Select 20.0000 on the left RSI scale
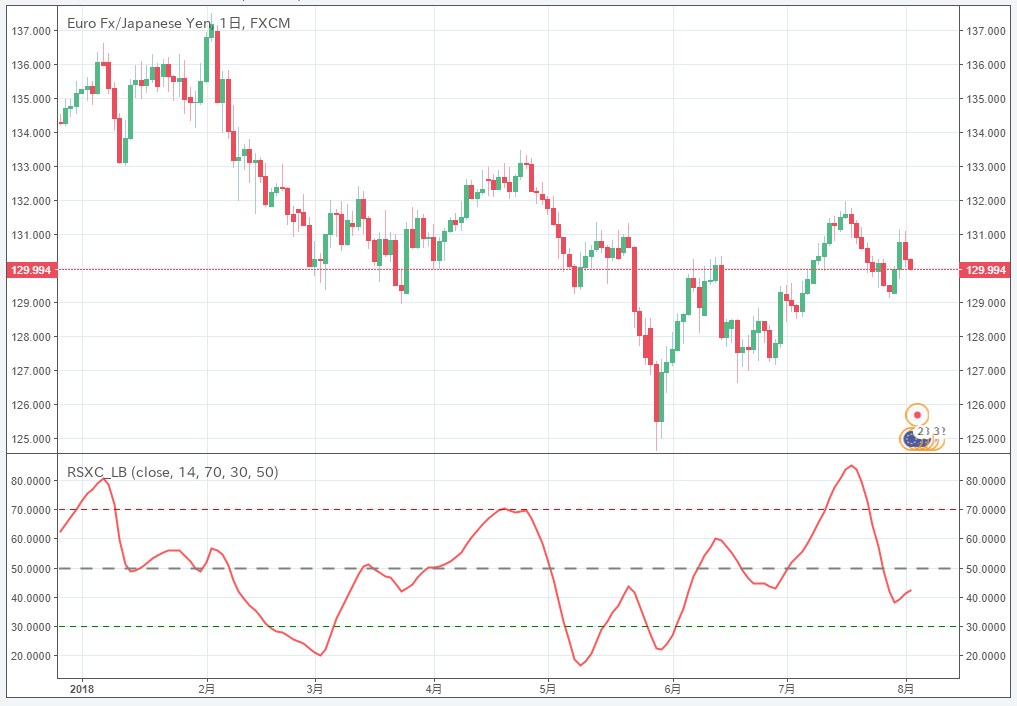Image resolution: width=1017 pixels, height=706 pixels. pos(31,656)
